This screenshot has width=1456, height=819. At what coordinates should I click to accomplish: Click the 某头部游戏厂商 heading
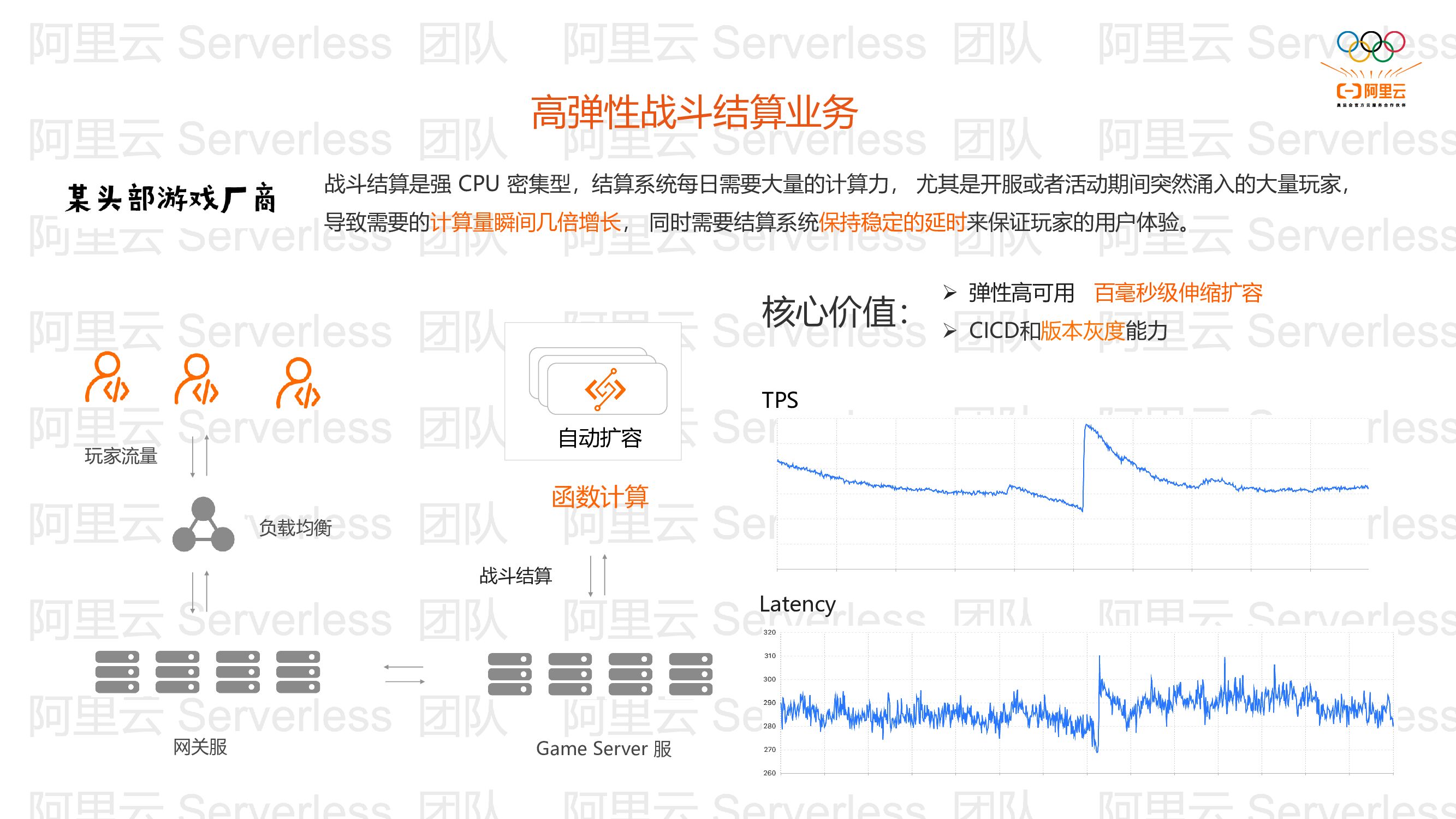click(x=171, y=198)
